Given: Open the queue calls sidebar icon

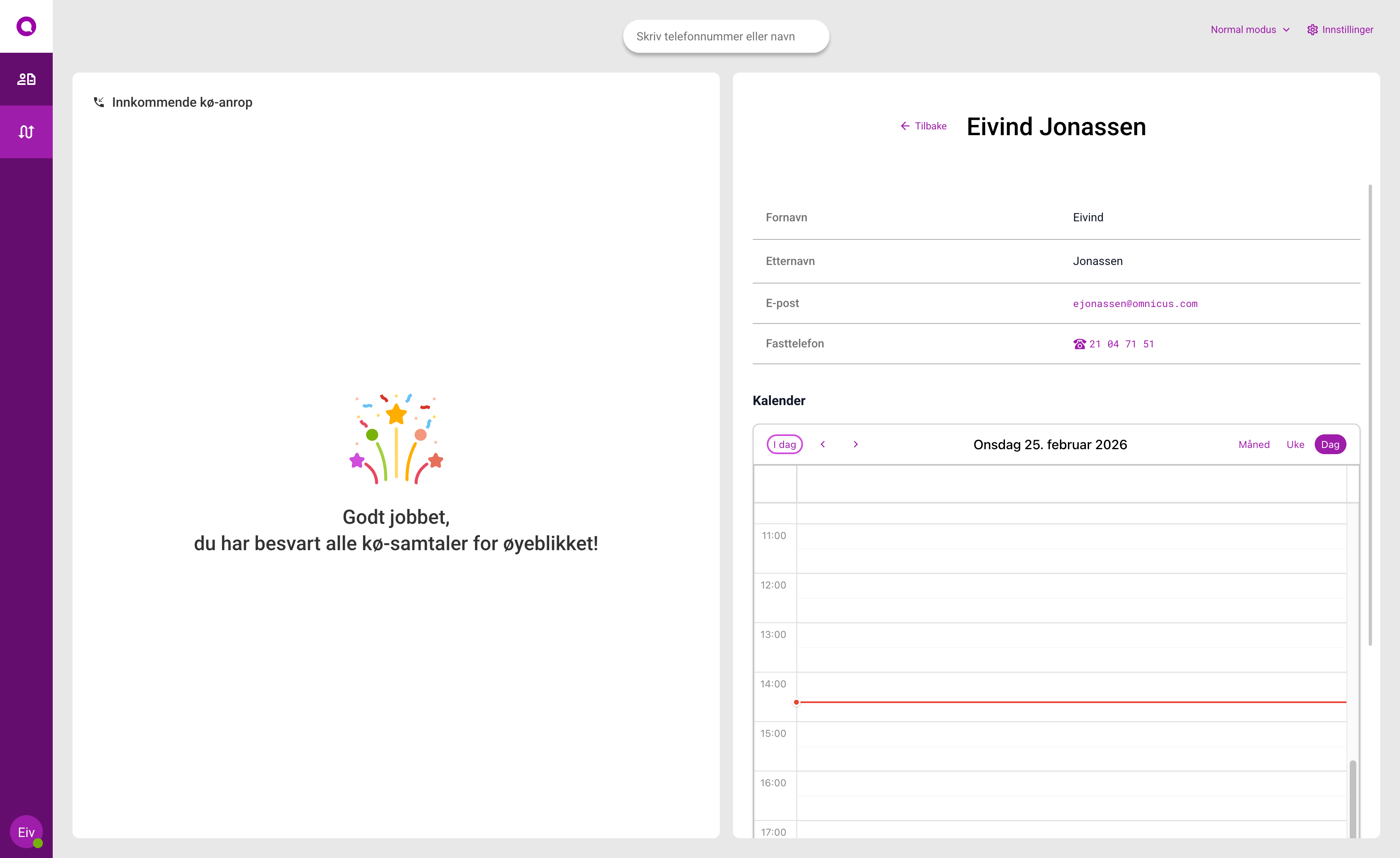Looking at the screenshot, I should (x=26, y=132).
